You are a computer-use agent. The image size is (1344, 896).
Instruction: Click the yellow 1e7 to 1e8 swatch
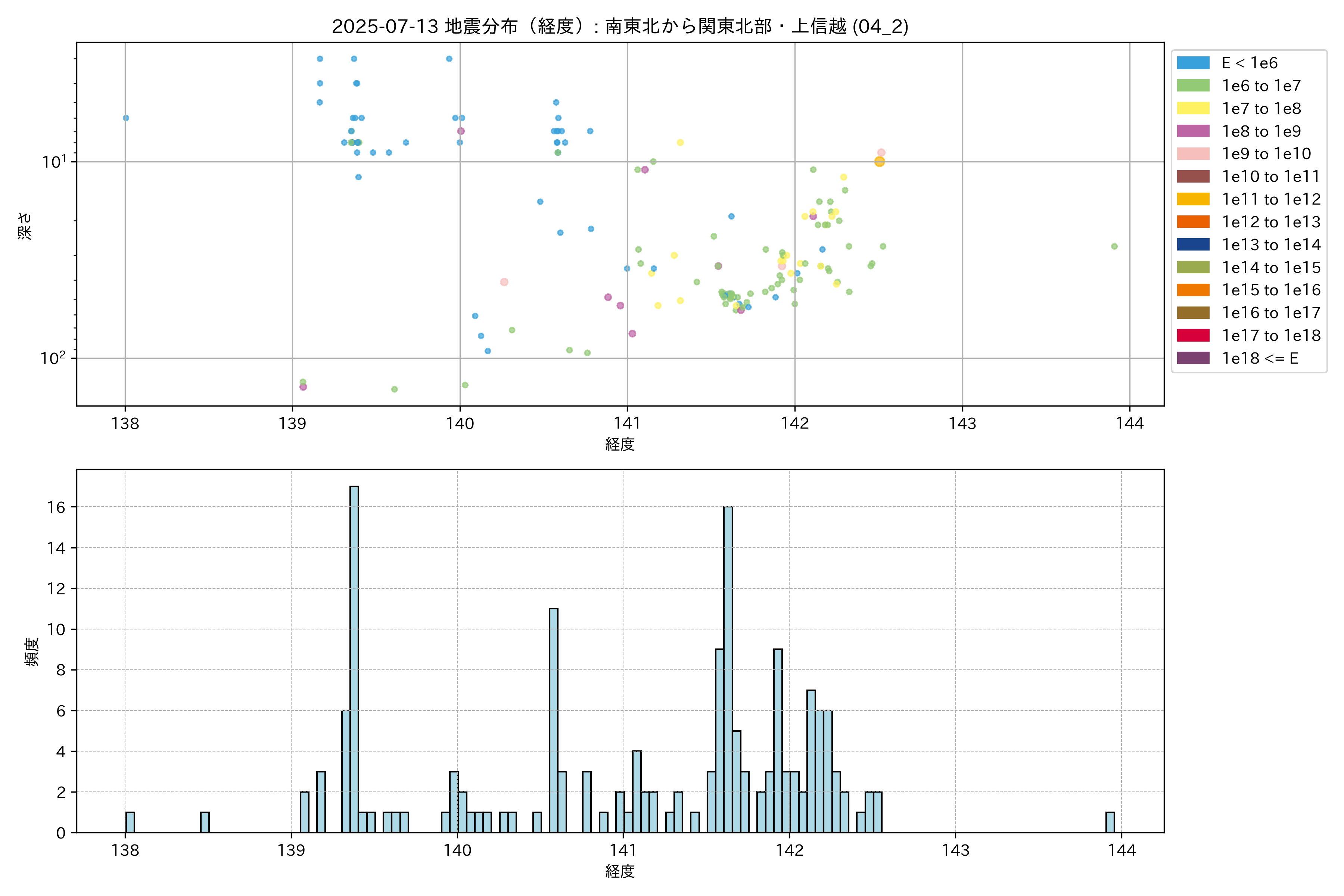point(1192,109)
